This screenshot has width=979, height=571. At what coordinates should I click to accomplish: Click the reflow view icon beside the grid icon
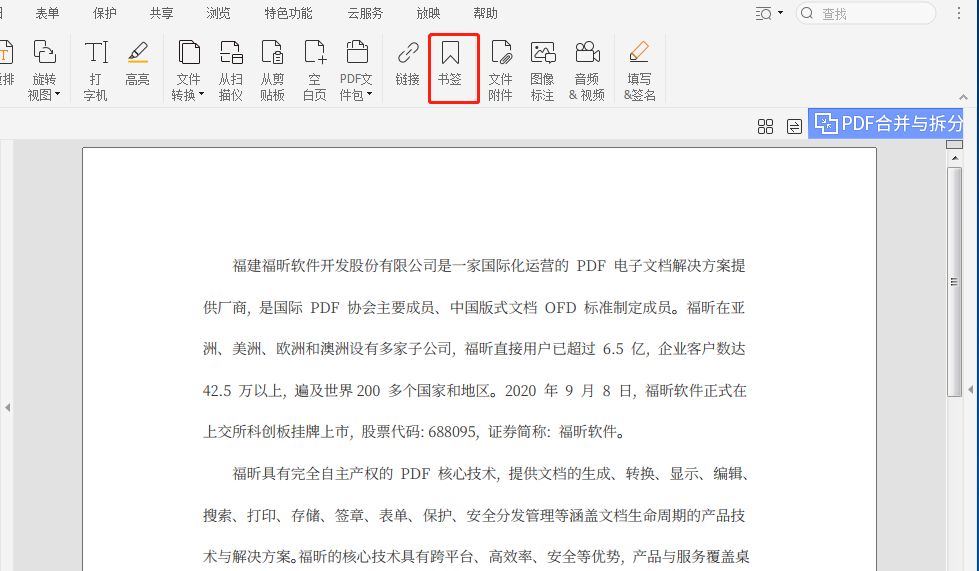coord(794,127)
